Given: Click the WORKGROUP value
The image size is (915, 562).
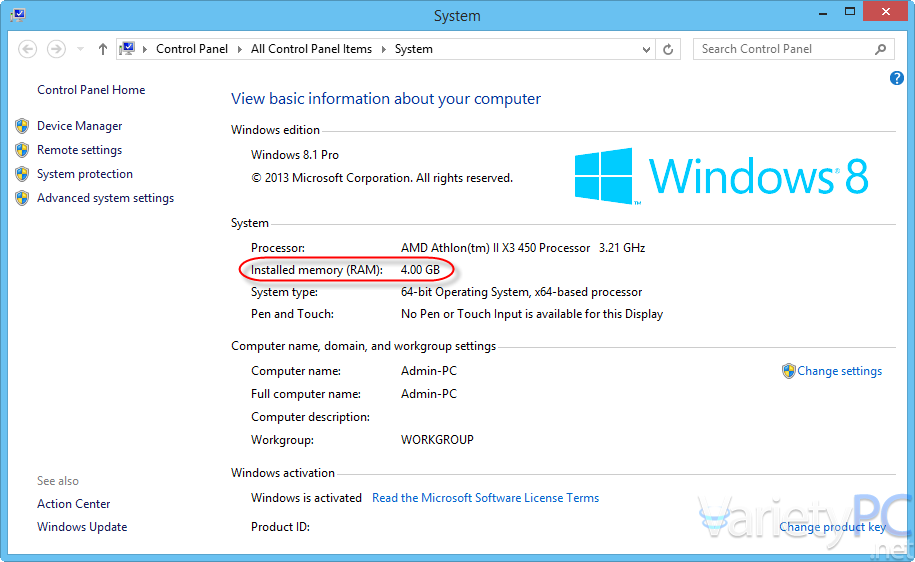Looking at the screenshot, I should pos(437,440).
